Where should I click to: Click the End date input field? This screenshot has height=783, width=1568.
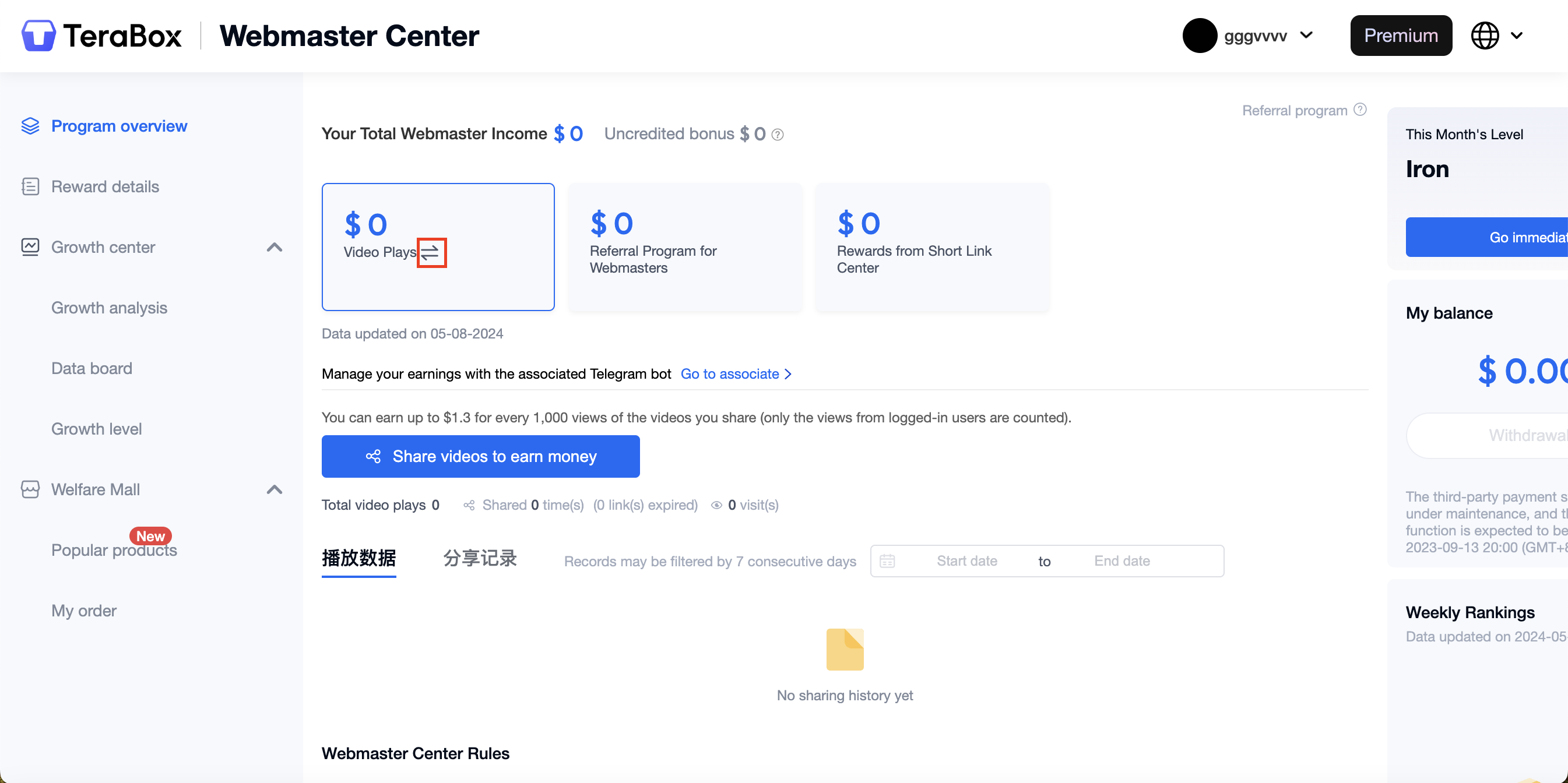click(x=1122, y=561)
